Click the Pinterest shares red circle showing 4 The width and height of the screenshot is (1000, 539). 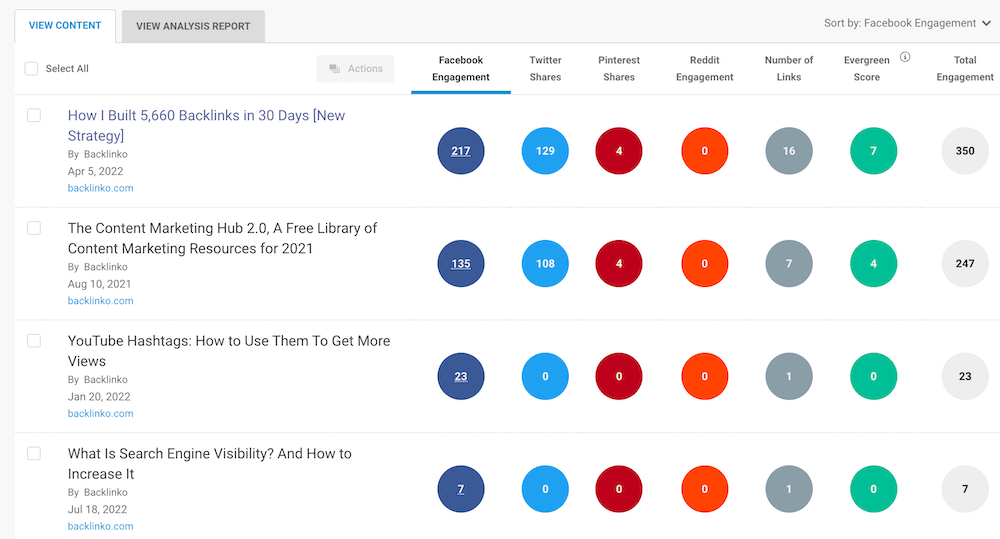click(x=619, y=151)
